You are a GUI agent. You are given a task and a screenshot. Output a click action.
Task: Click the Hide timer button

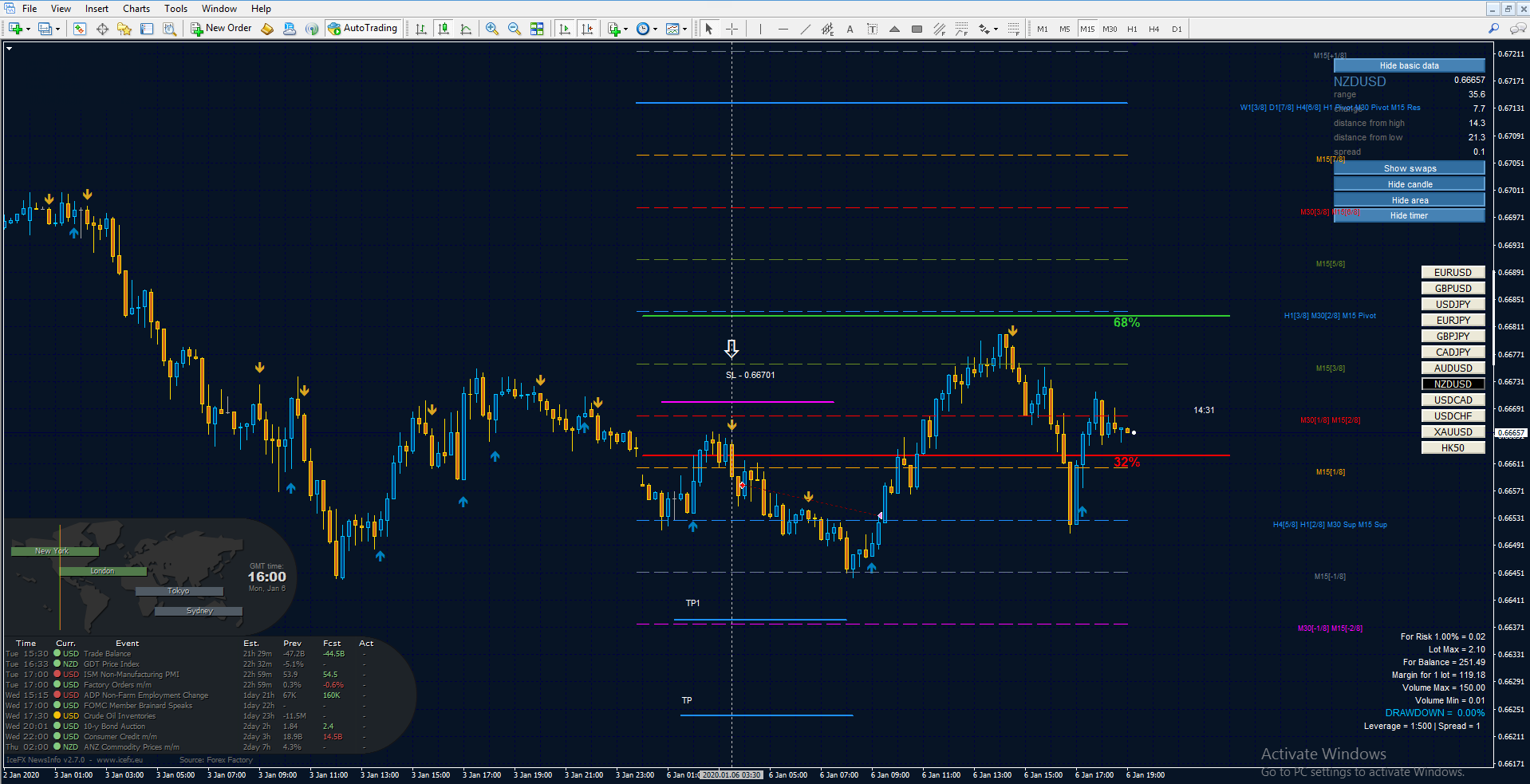1409,215
